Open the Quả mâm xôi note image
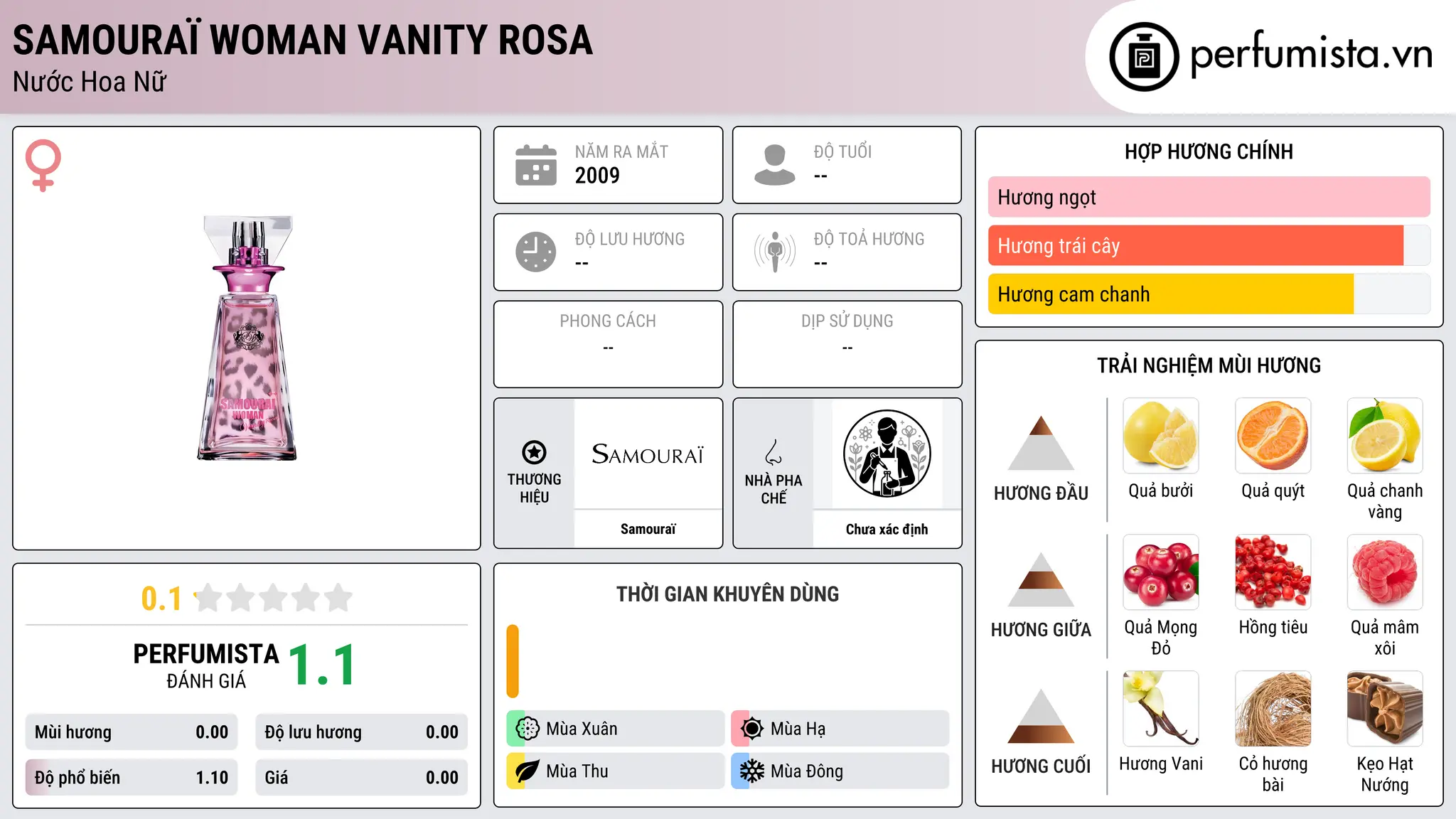1456x819 pixels. point(1385,572)
